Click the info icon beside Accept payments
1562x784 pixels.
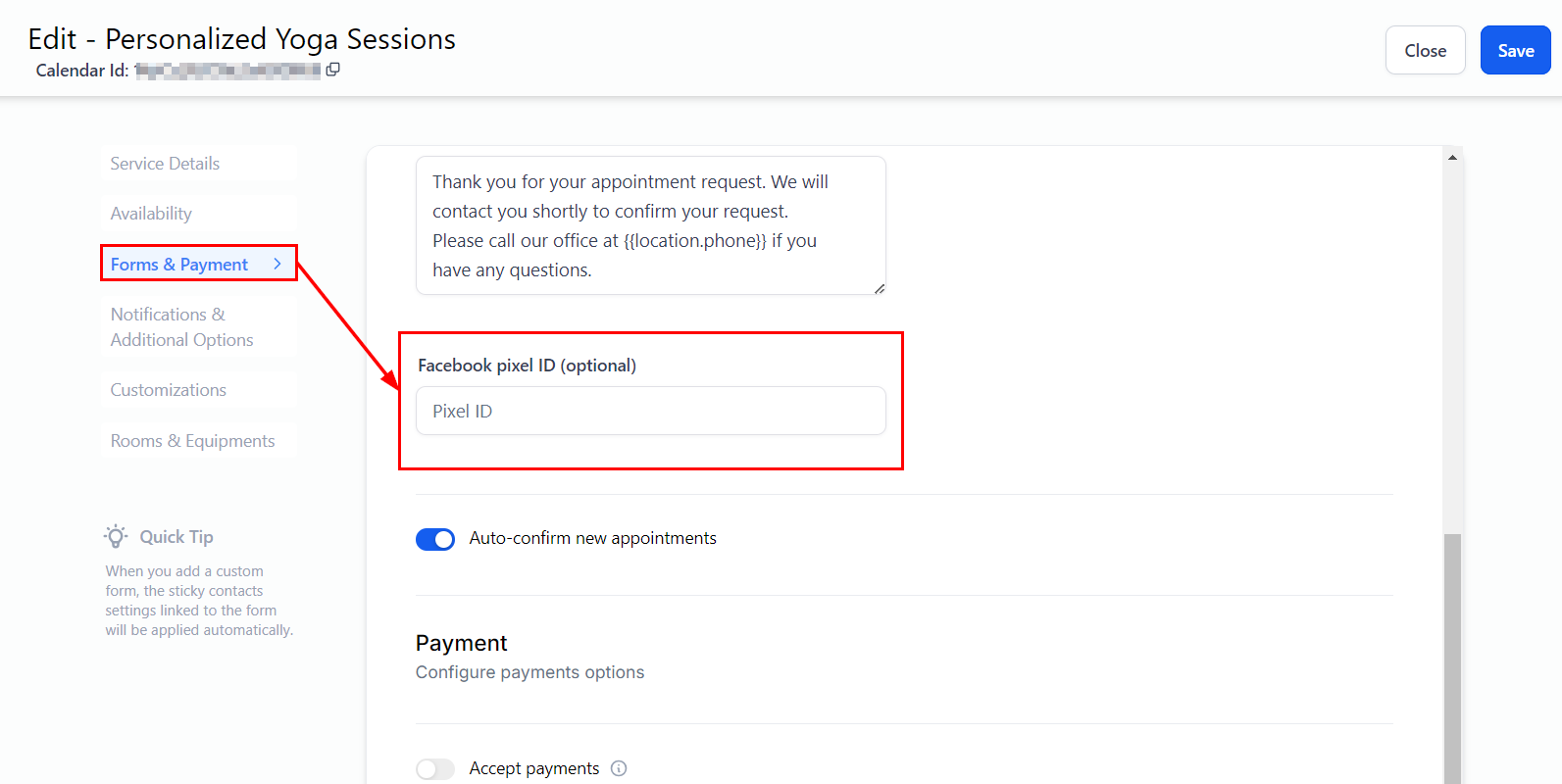[x=619, y=768]
